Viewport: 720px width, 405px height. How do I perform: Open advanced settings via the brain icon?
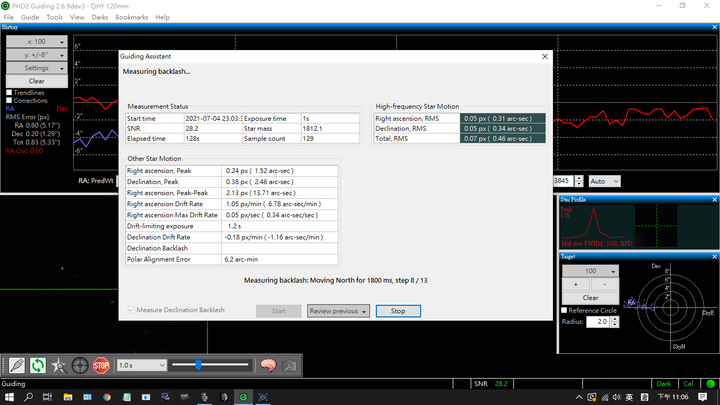tap(268, 366)
